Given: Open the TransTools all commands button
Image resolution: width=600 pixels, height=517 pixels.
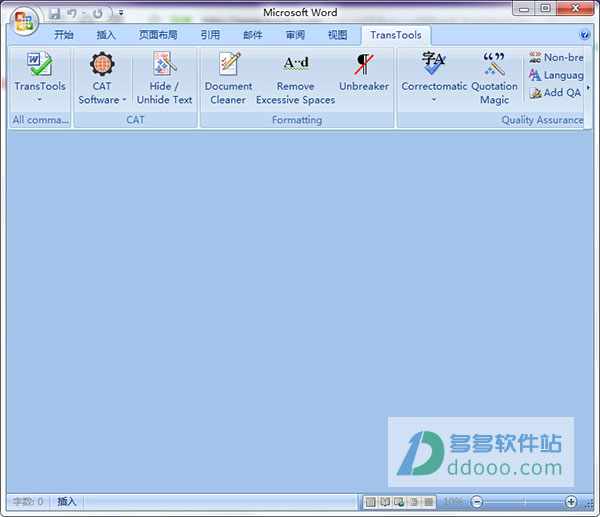Looking at the screenshot, I should pyautogui.click(x=40, y=78).
